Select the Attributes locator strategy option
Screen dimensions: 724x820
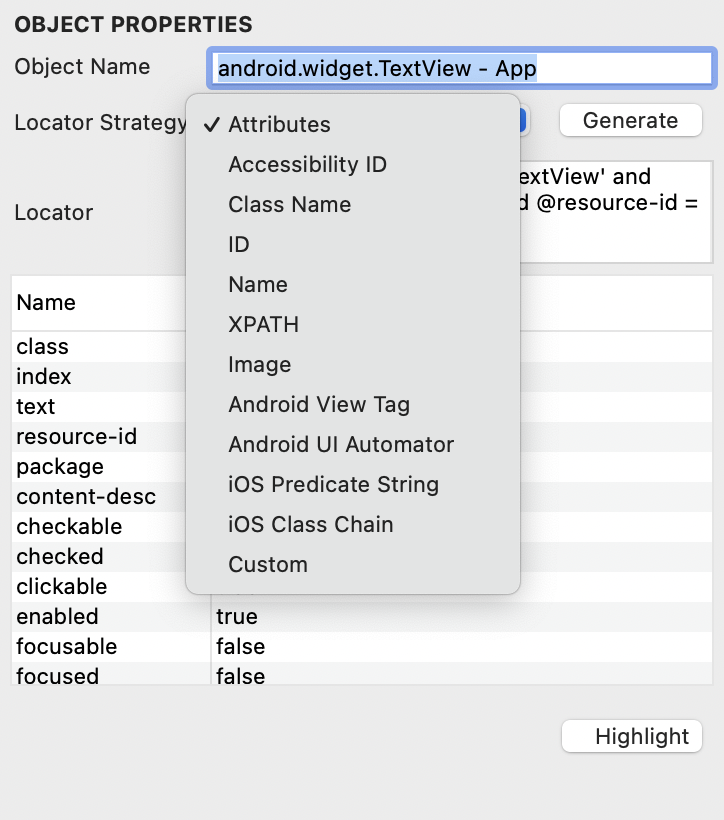(279, 124)
